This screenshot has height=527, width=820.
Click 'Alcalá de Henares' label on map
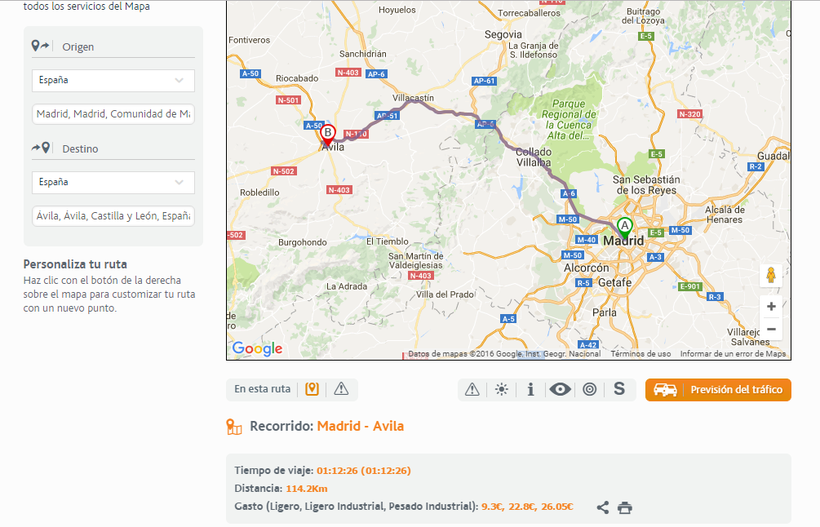724,214
